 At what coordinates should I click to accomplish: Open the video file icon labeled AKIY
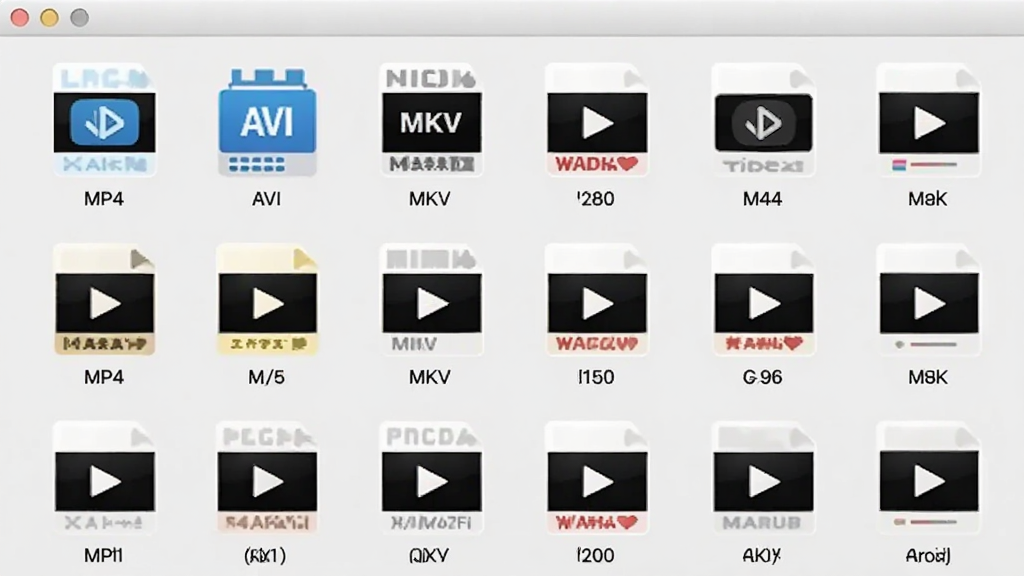tap(763, 479)
